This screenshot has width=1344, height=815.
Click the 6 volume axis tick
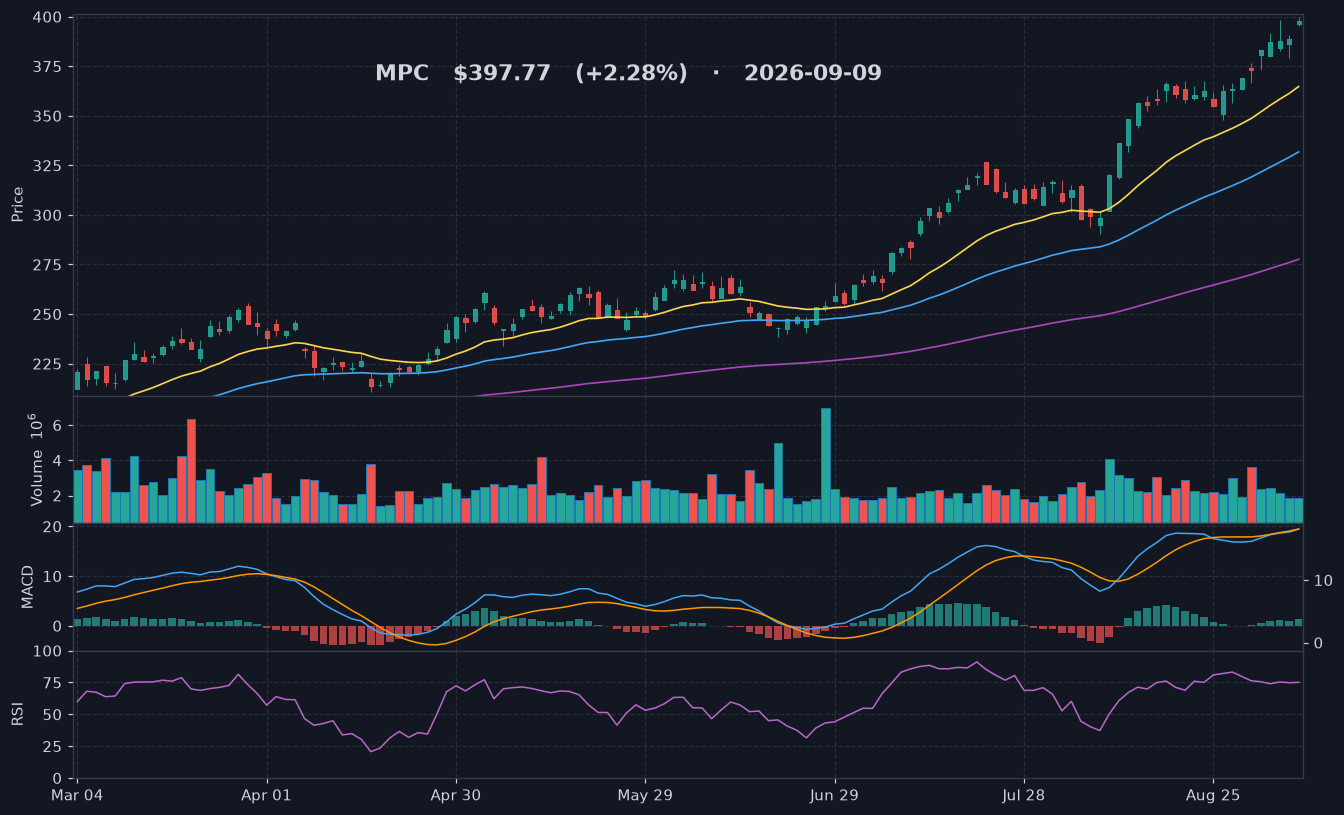(58, 426)
